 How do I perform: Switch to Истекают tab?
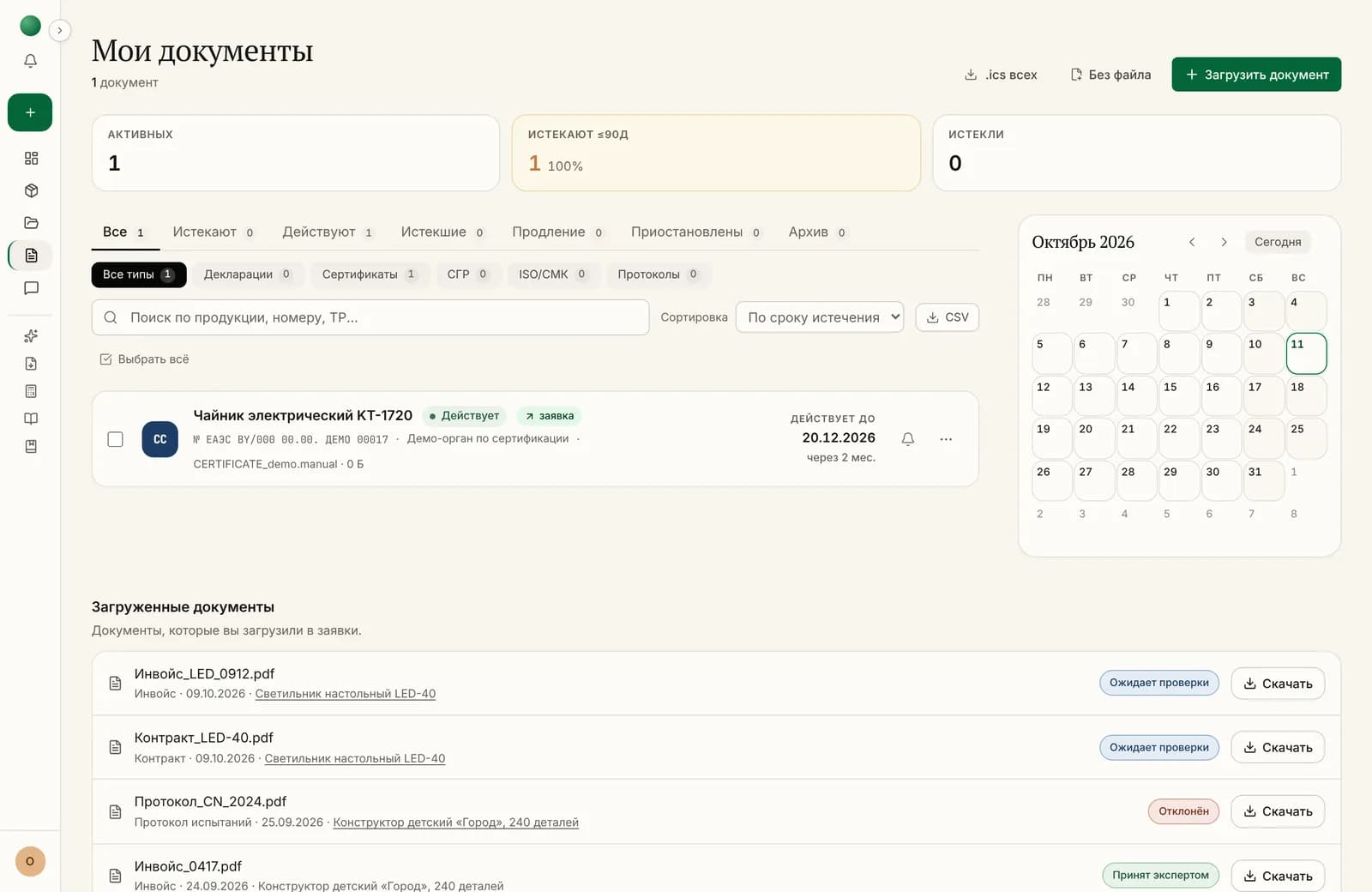tap(214, 232)
